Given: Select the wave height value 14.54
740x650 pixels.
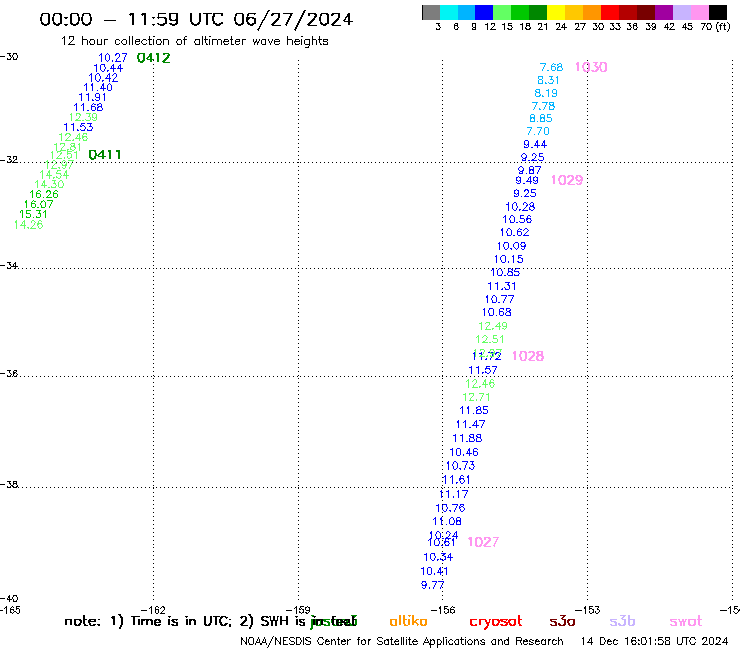Looking at the screenshot, I should (54, 175).
